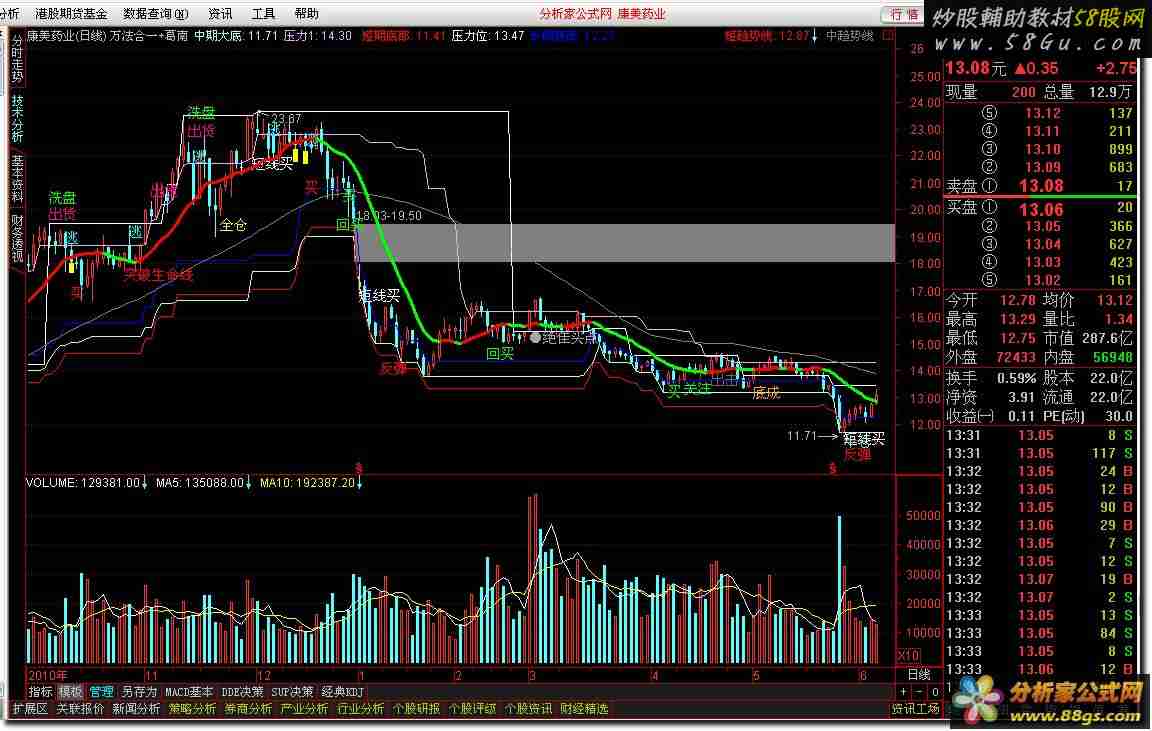Click the 总量 value 12.9万

[x=1111, y=92]
